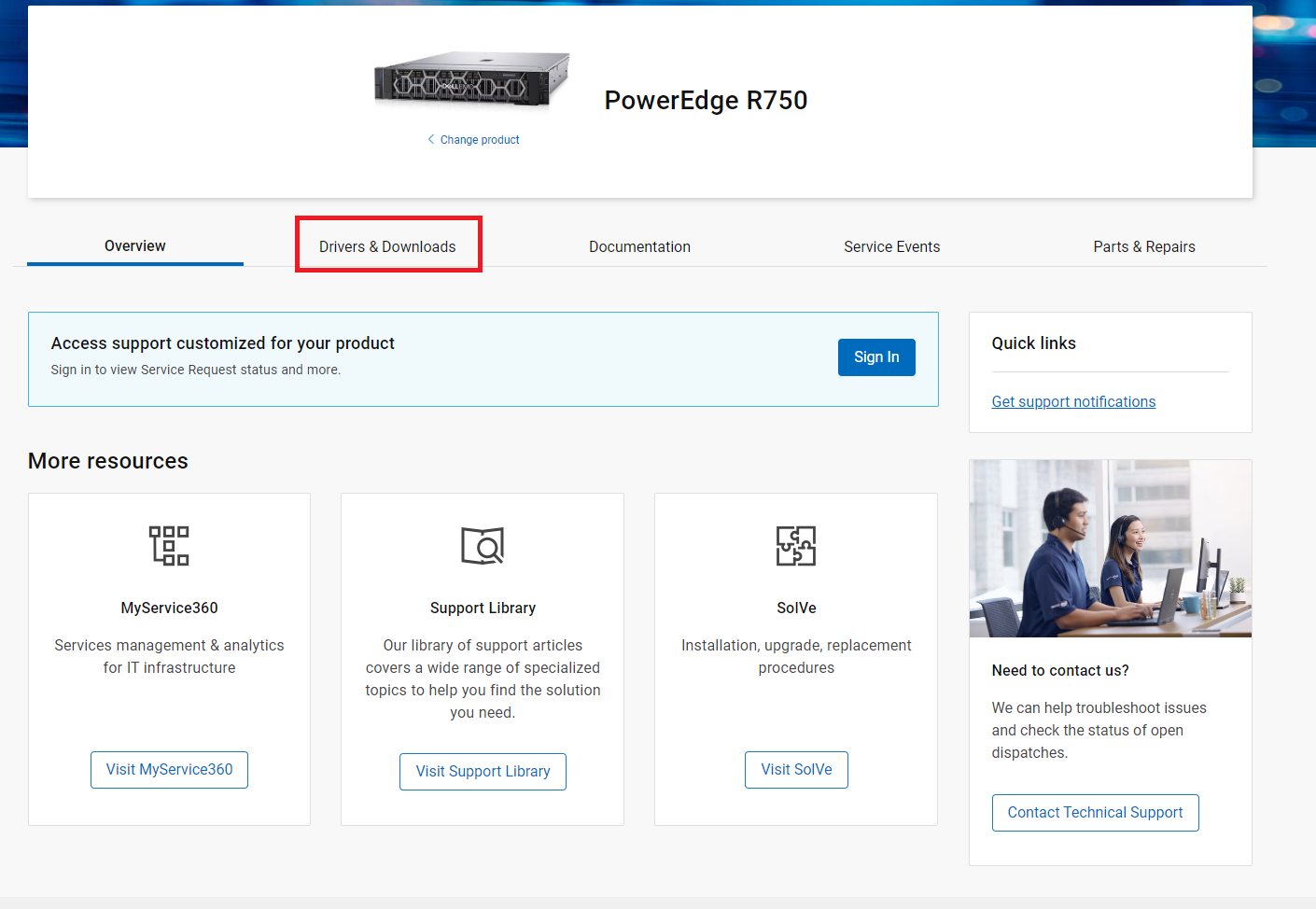Click Visit SolVe button

[x=796, y=769]
